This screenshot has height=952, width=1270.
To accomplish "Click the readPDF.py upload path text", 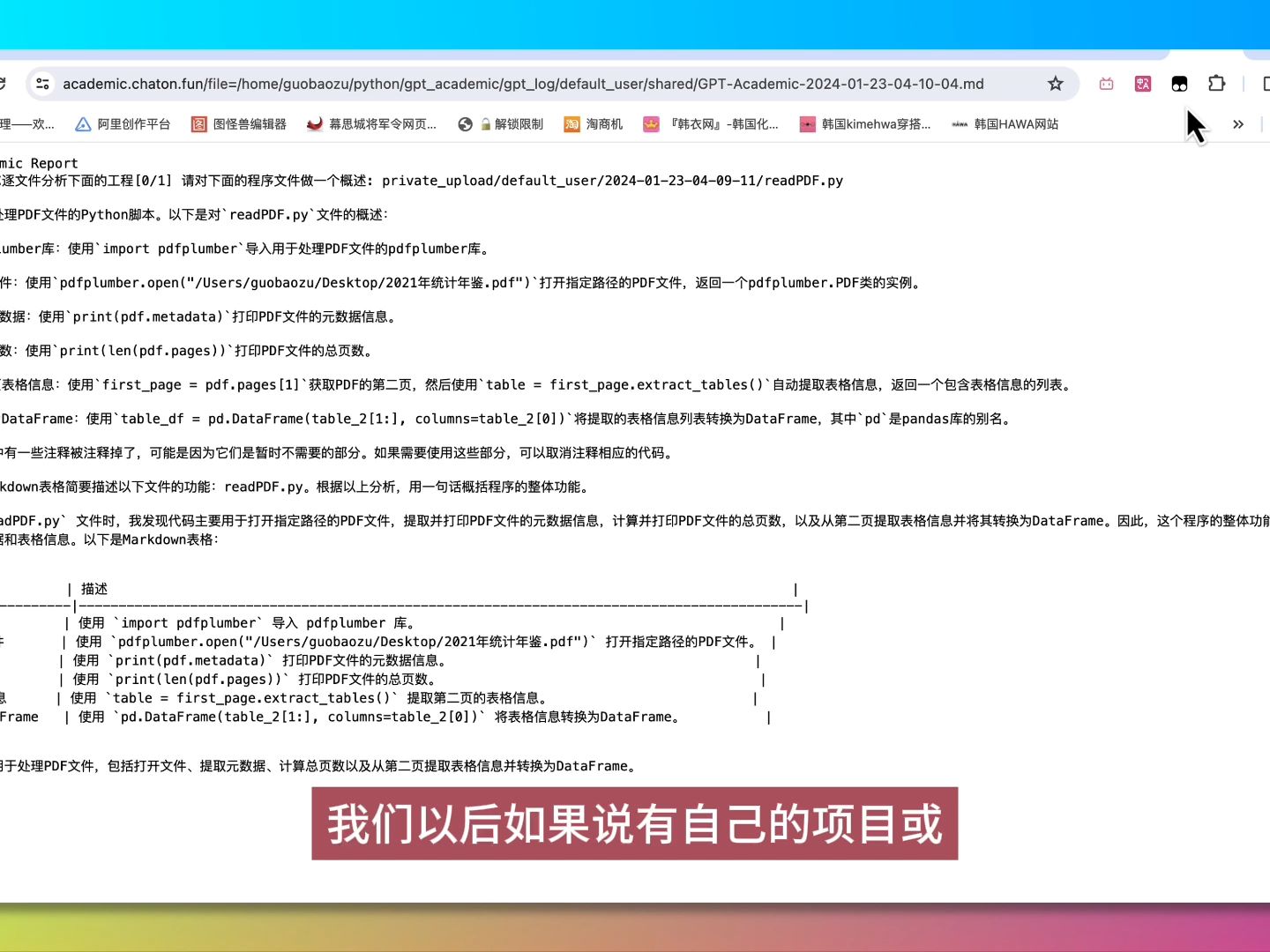I will [x=612, y=181].
